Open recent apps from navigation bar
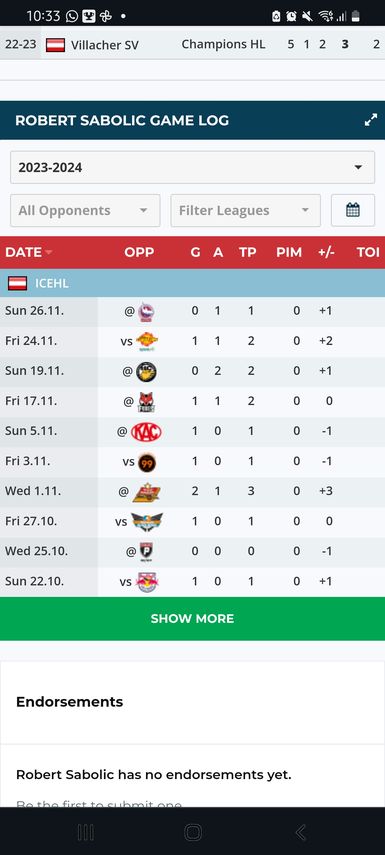 86,832
